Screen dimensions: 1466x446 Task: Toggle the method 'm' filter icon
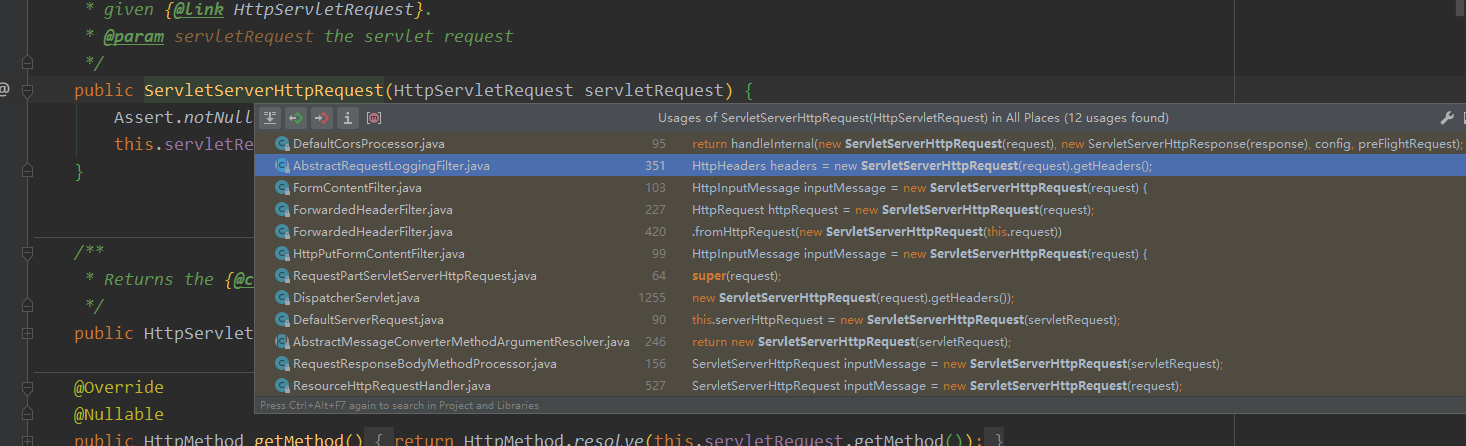(374, 118)
